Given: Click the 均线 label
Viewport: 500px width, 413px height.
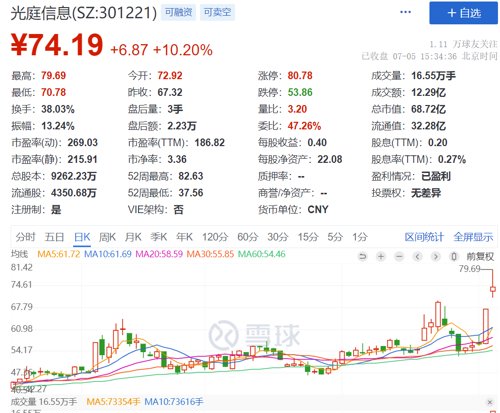Looking at the screenshot, I should coord(19,254).
